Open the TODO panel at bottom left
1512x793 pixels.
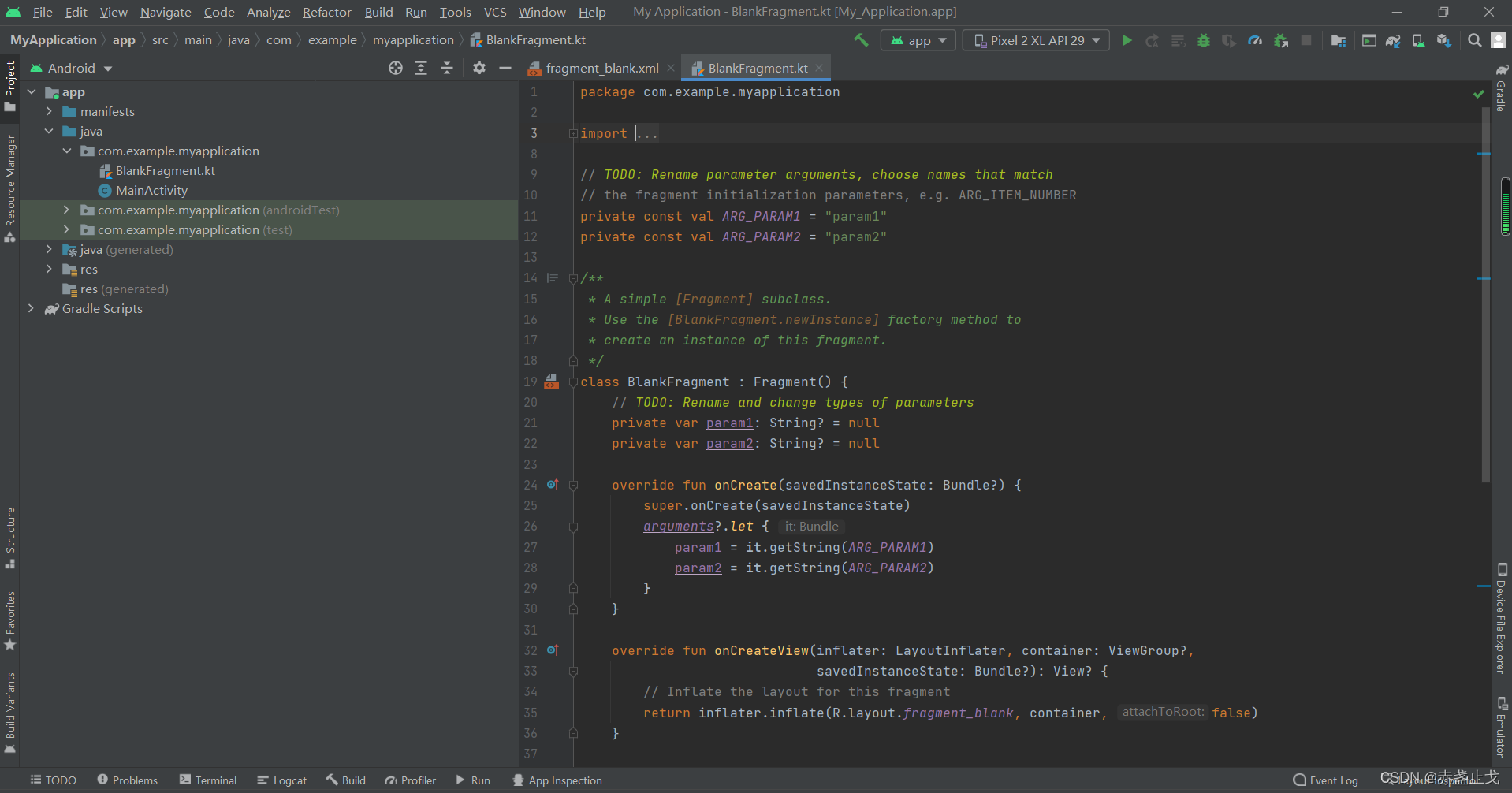coord(52,780)
